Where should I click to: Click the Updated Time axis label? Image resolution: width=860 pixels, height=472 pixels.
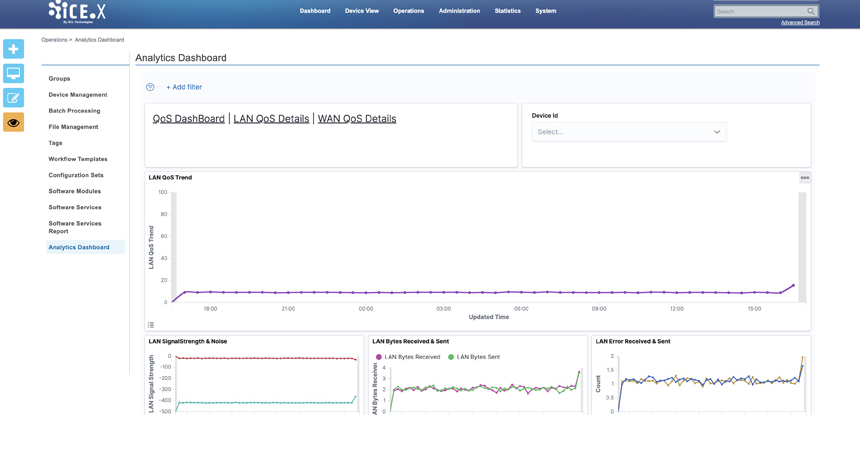pyautogui.click(x=489, y=317)
